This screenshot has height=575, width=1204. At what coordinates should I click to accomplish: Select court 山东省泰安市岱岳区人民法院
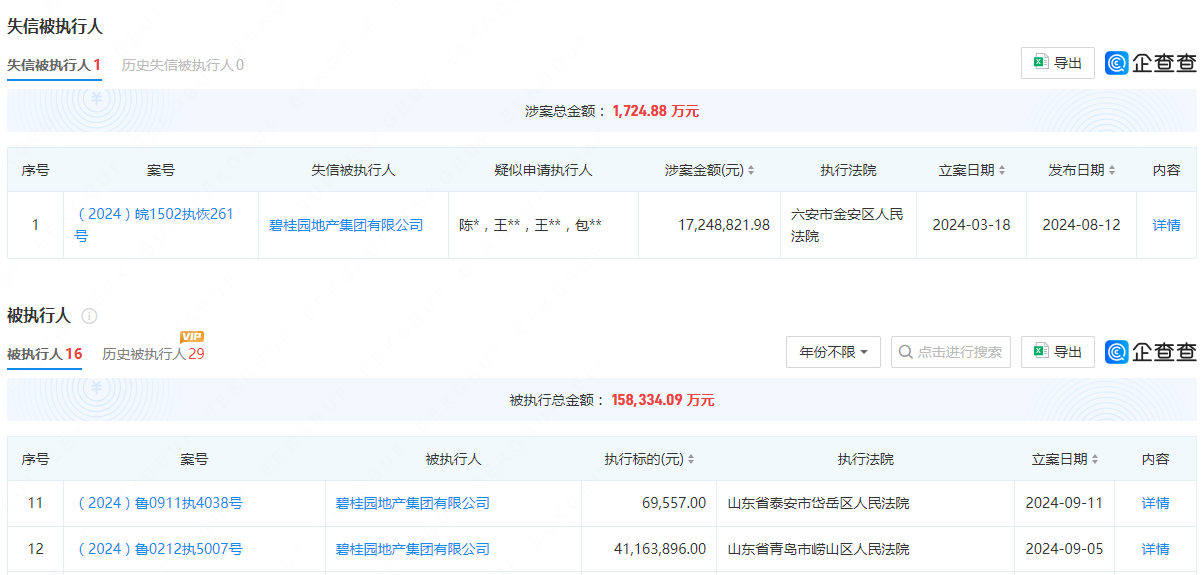(819, 503)
